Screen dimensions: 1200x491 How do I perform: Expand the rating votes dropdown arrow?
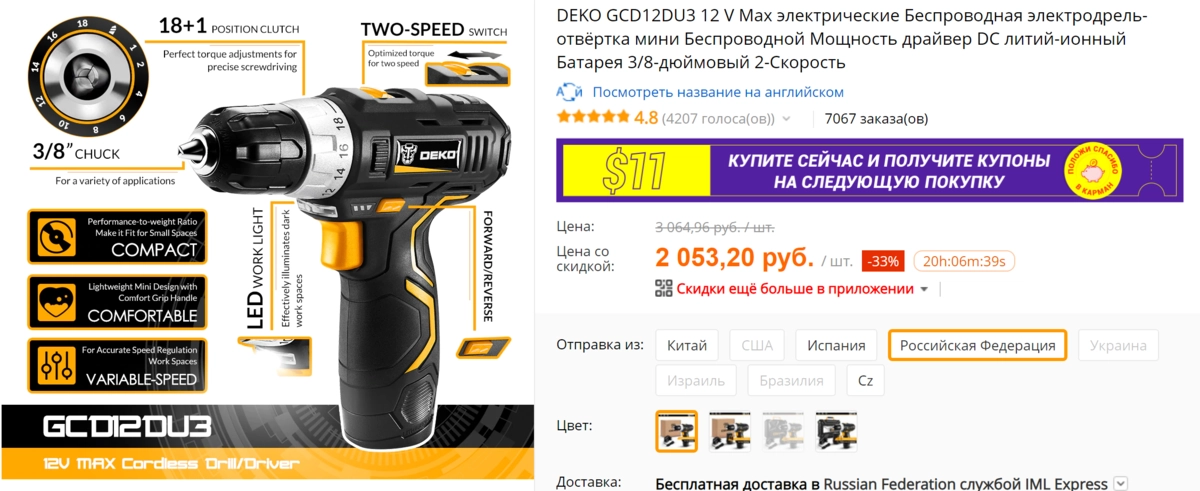point(786,119)
